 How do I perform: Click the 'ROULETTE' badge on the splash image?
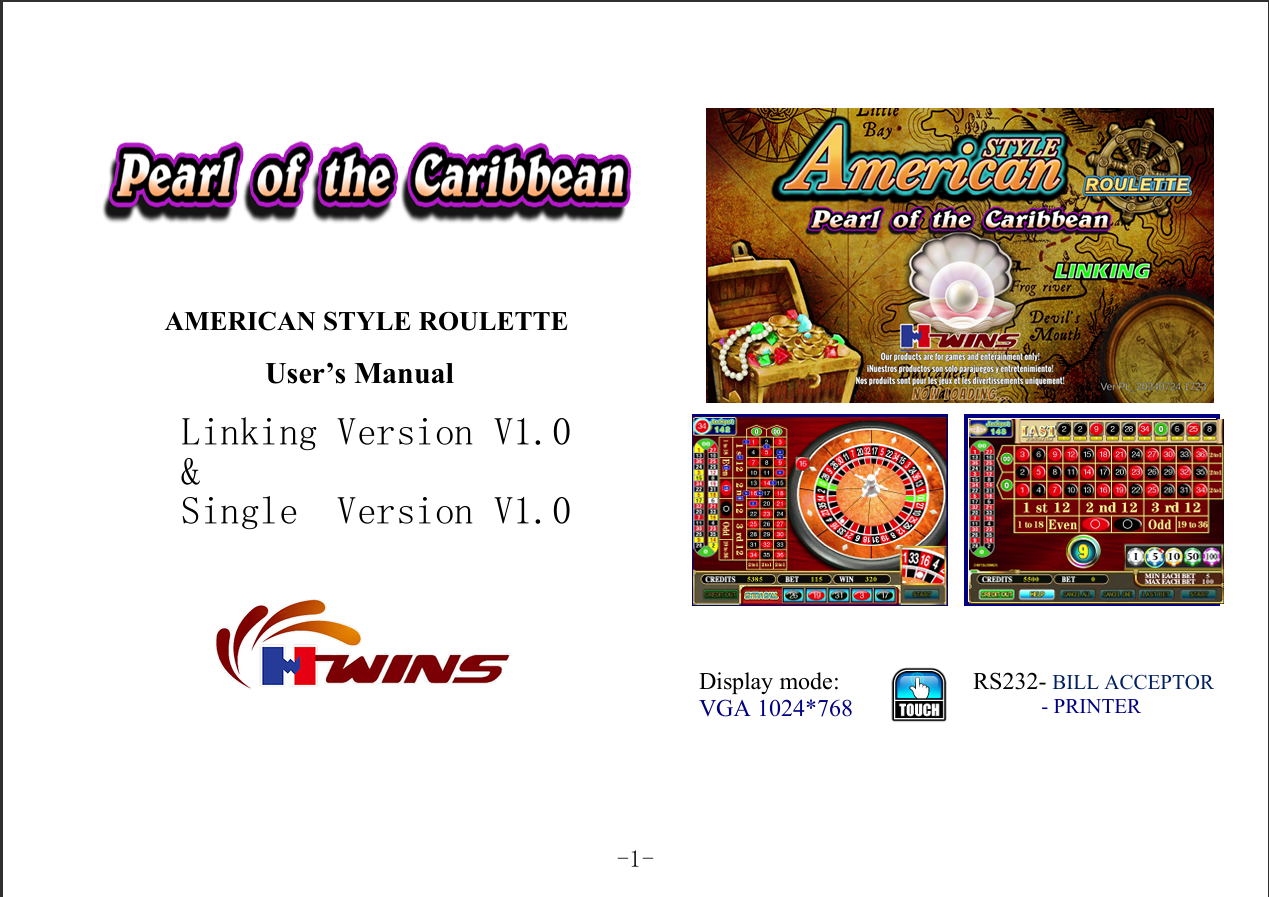pos(1138,185)
